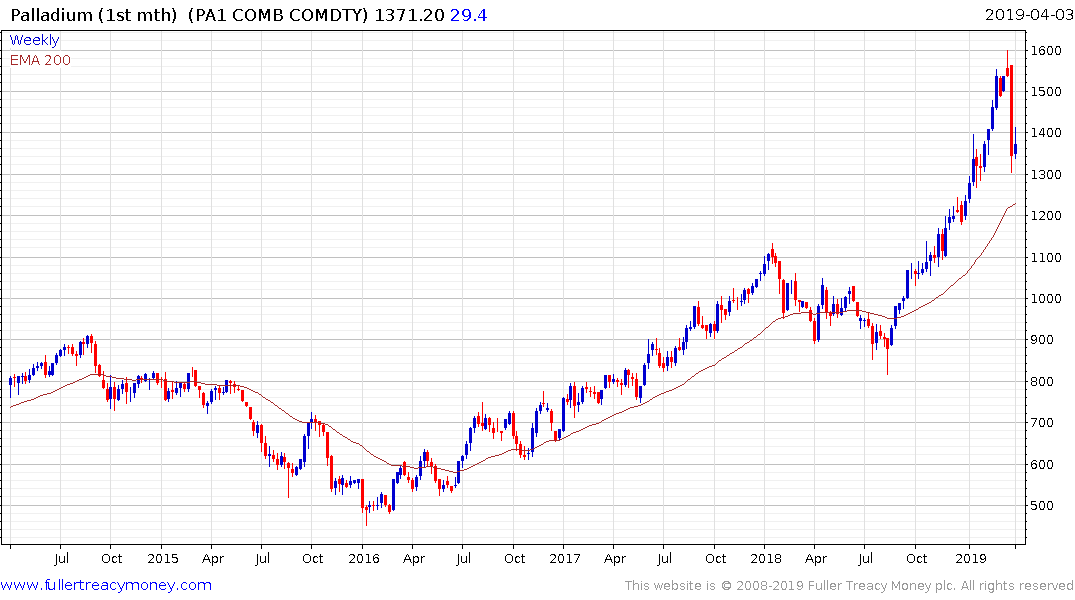This screenshot has height=600, width=1075.
Task: Click the blue change value 29.4
Action: tap(468, 15)
